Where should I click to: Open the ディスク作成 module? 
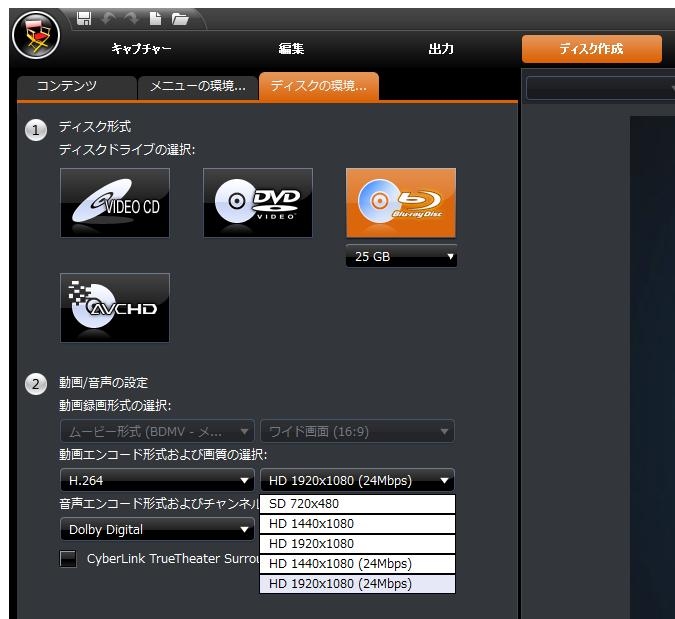click(591, 49)
